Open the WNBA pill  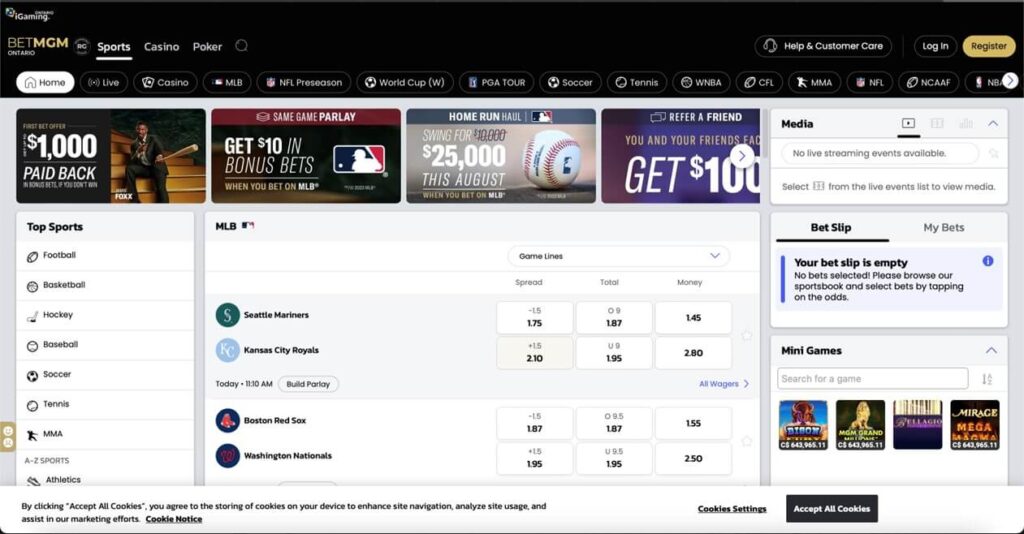tap(701, 82)
